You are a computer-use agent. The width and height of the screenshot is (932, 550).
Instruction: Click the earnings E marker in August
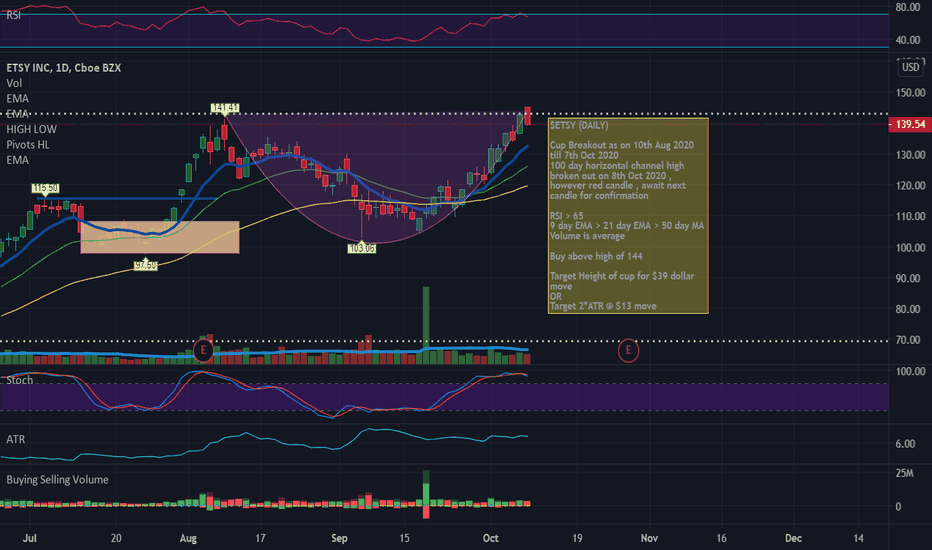click(203, 350)
